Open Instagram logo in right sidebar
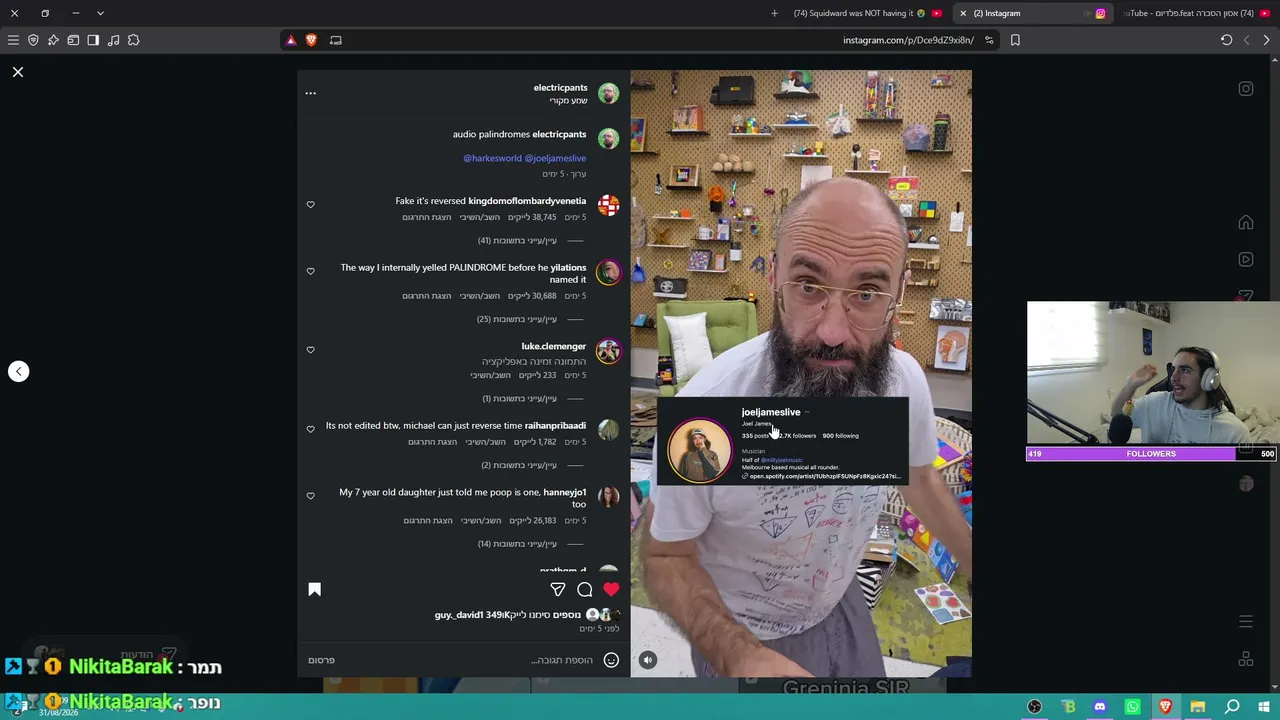The width and height of the screenshot is (1280, 720). click(1246, 89)
